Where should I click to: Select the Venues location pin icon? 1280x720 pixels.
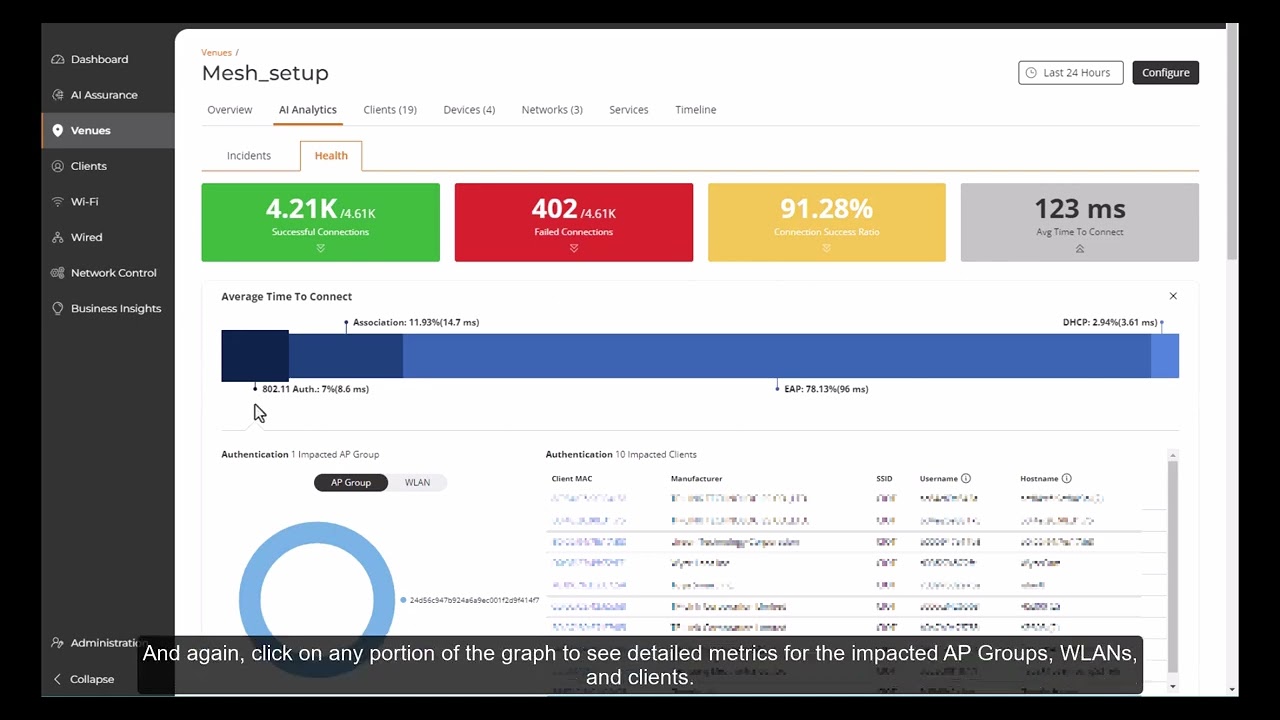pyautogui.click(x=58, y=130)
